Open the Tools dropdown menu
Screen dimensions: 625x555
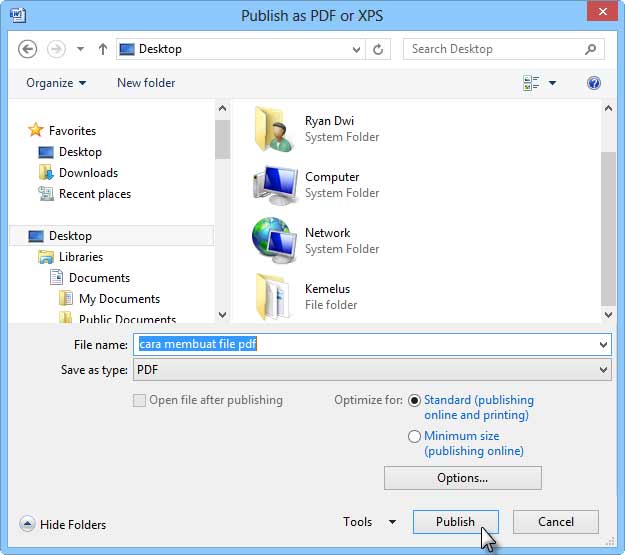(x=369, y=522)
